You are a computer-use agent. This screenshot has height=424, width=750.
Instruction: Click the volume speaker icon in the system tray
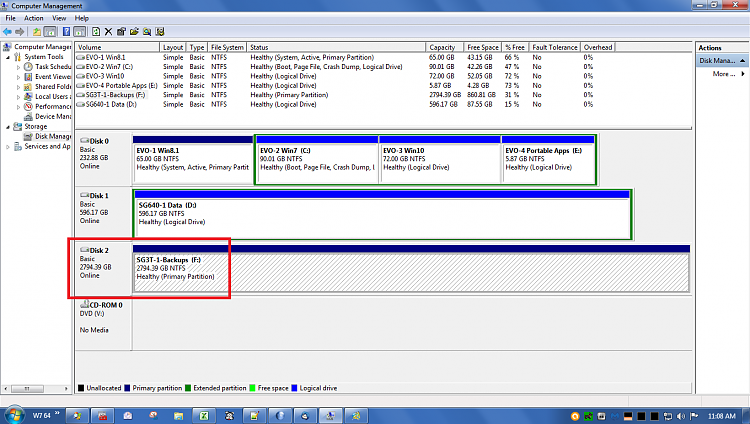[x=681, y=416]
